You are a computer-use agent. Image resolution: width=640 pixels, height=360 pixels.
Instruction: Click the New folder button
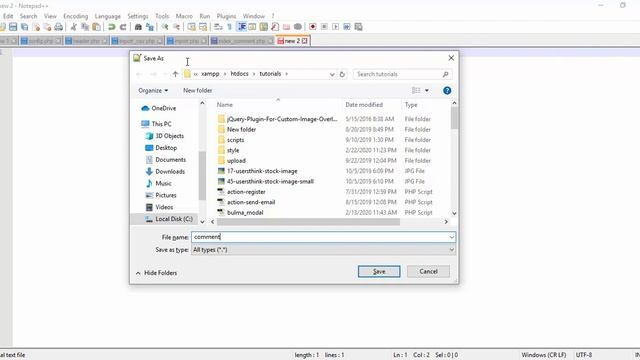tap(198, 91)
